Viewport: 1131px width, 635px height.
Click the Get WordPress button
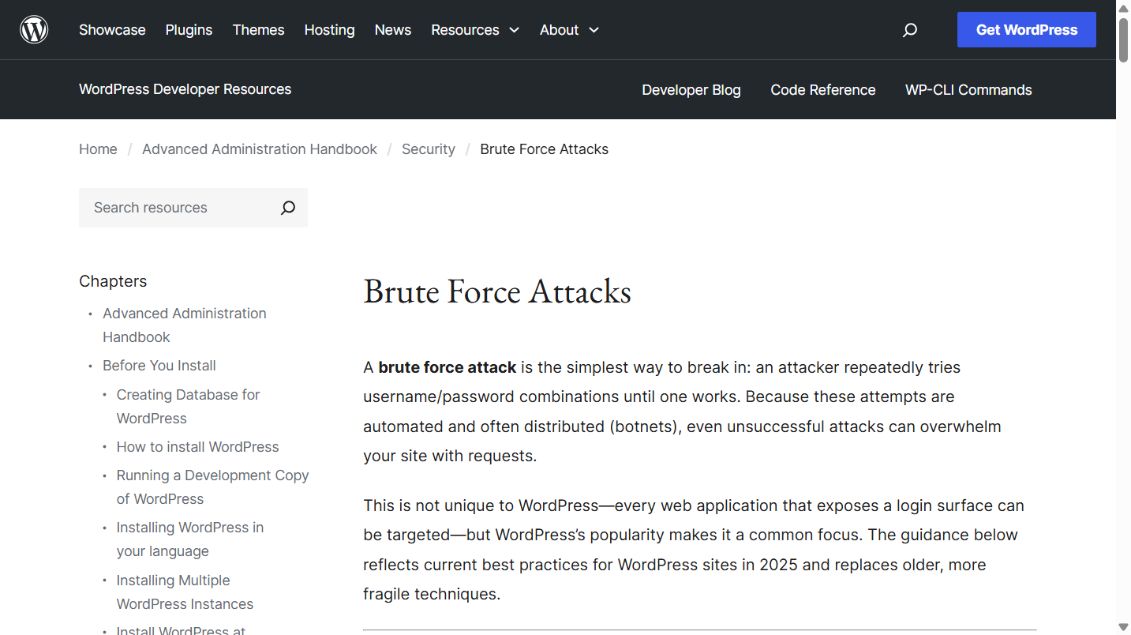point(1026,30)
